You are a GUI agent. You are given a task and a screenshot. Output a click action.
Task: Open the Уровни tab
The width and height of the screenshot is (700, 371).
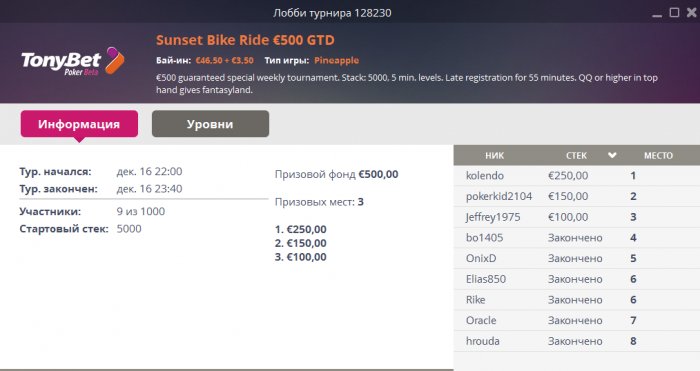coord(210,124)
